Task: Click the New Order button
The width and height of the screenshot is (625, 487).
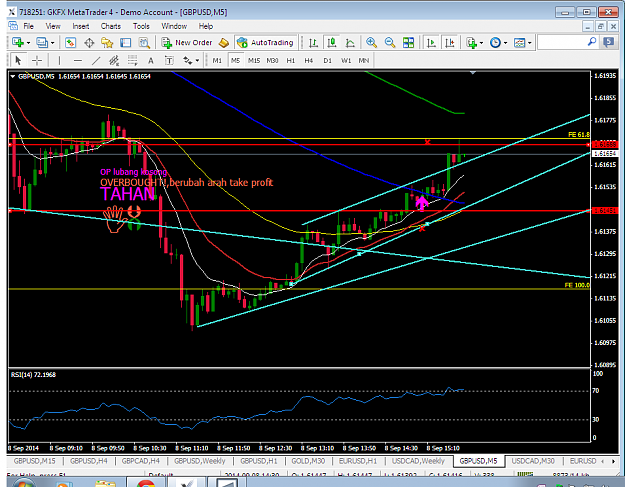Action: 187,42
